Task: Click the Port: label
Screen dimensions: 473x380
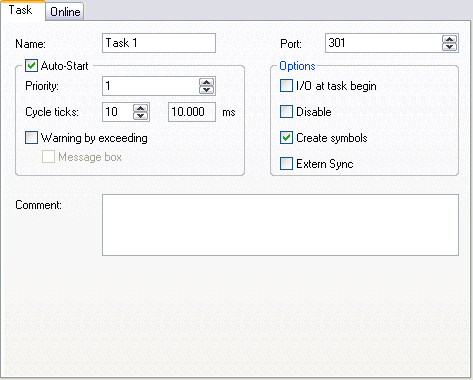Action: click(291, 44)
